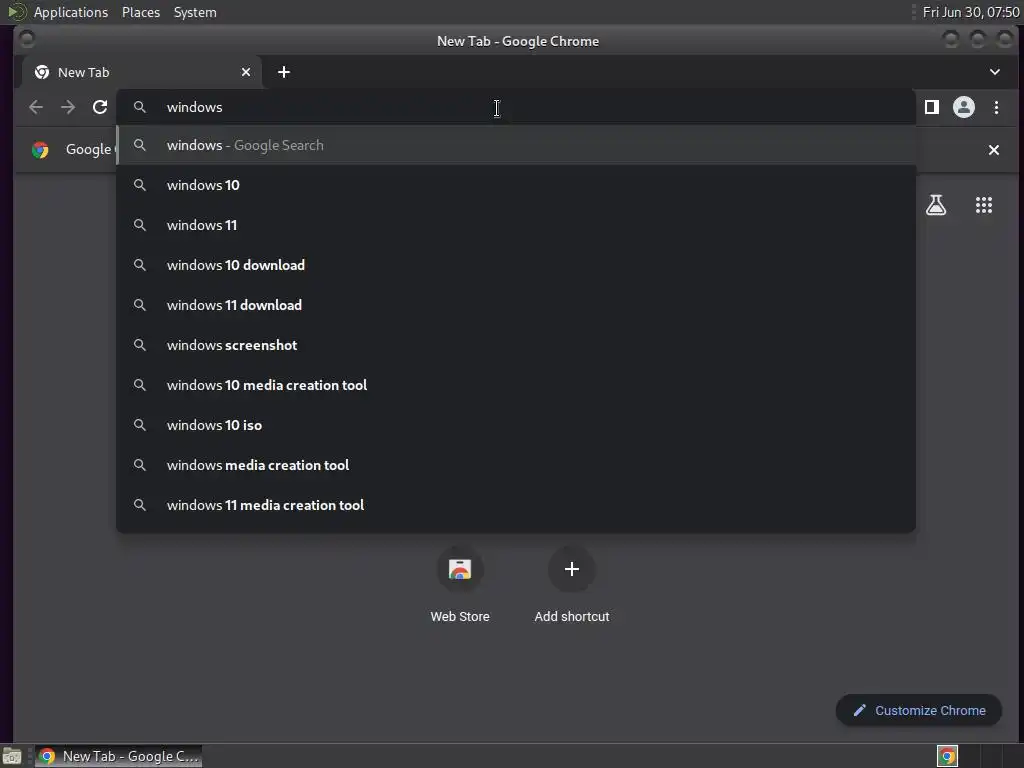
Task: Choose the 'windows 10' suggestion
Action: point(516,185)
